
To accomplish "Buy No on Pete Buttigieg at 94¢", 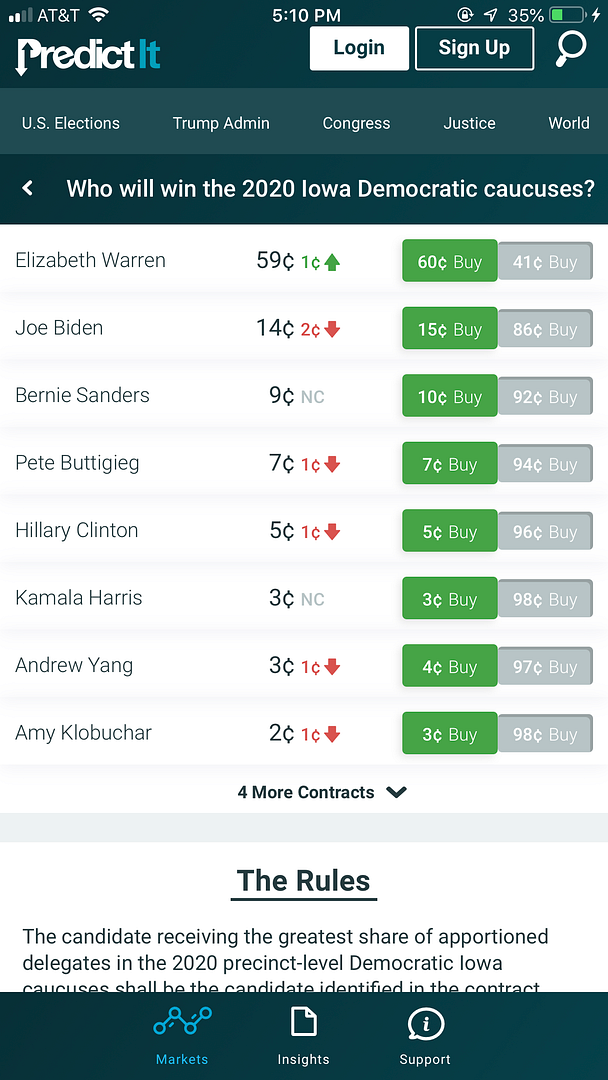I will point(545,465).
